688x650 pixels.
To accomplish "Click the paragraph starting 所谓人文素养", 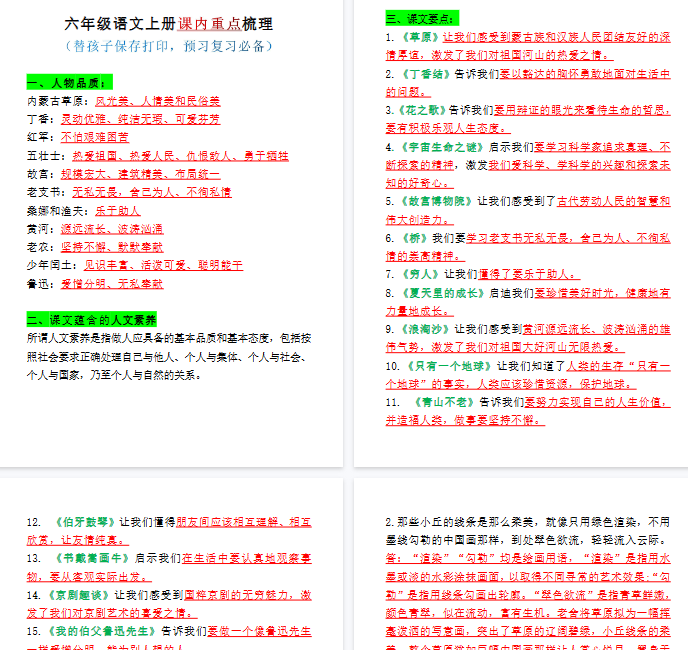I will 169,357.
